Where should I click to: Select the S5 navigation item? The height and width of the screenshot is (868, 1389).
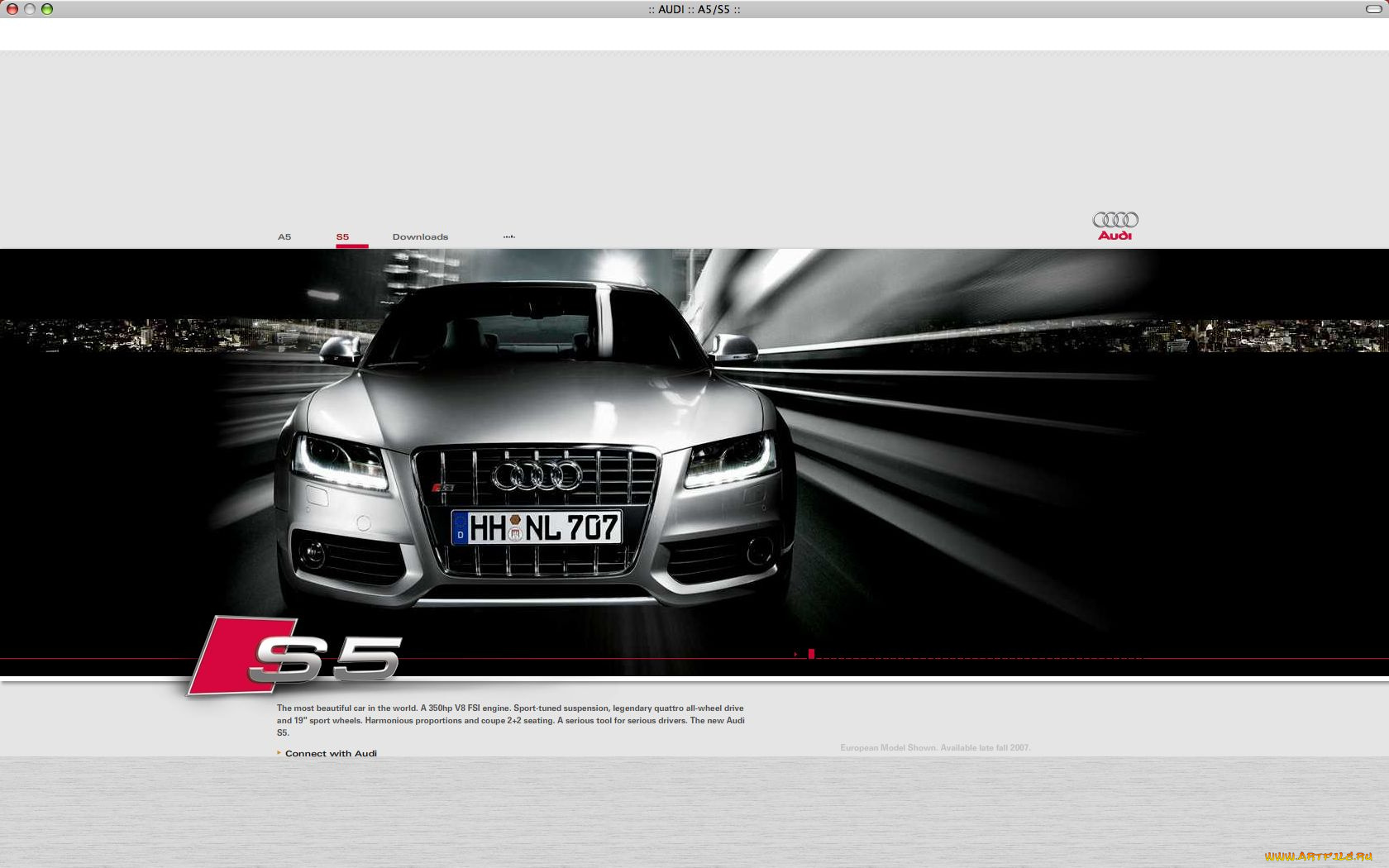coord(341,236)
